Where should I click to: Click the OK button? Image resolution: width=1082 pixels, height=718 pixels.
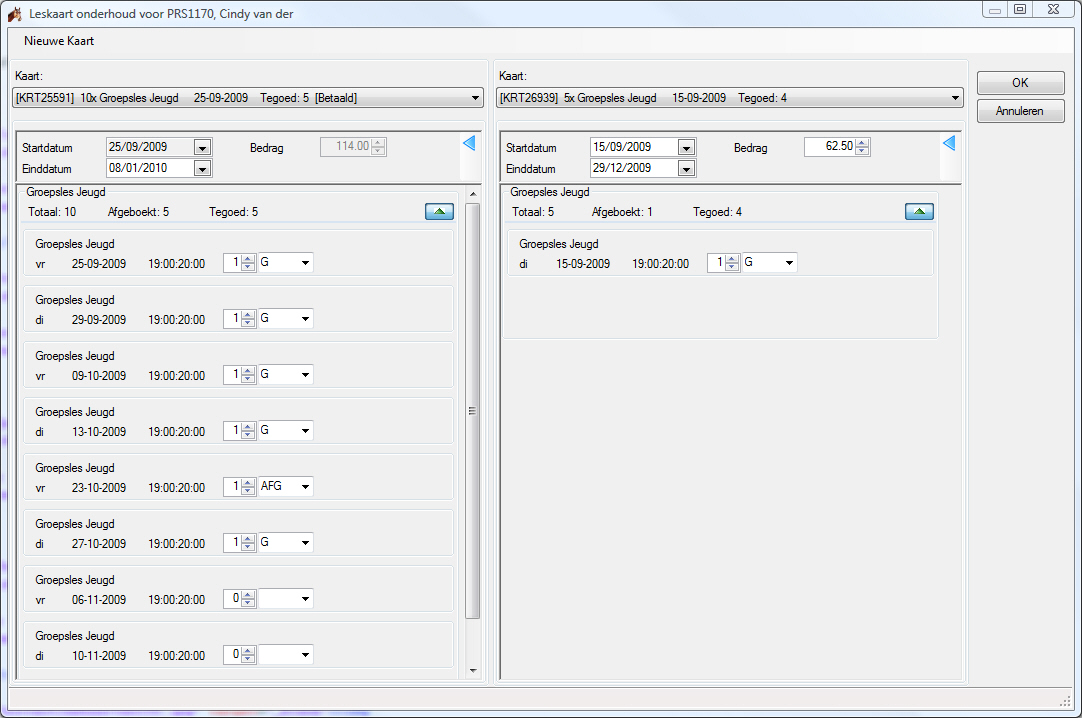[1021, 83]
